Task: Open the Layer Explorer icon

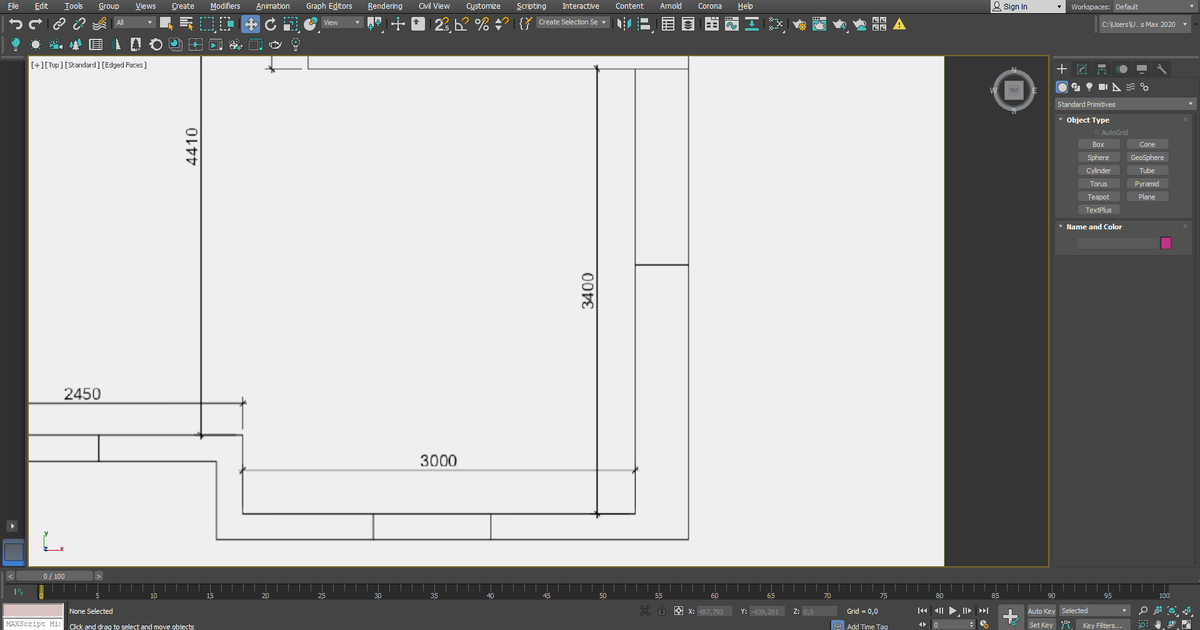Action: (x=688, y=24)
